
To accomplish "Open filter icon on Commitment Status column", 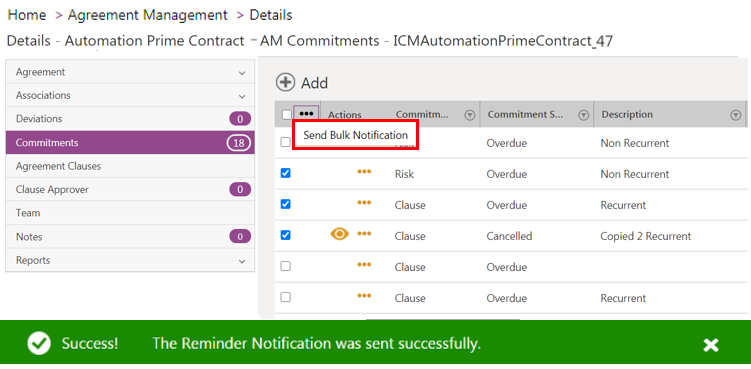I will pos(583,115).
